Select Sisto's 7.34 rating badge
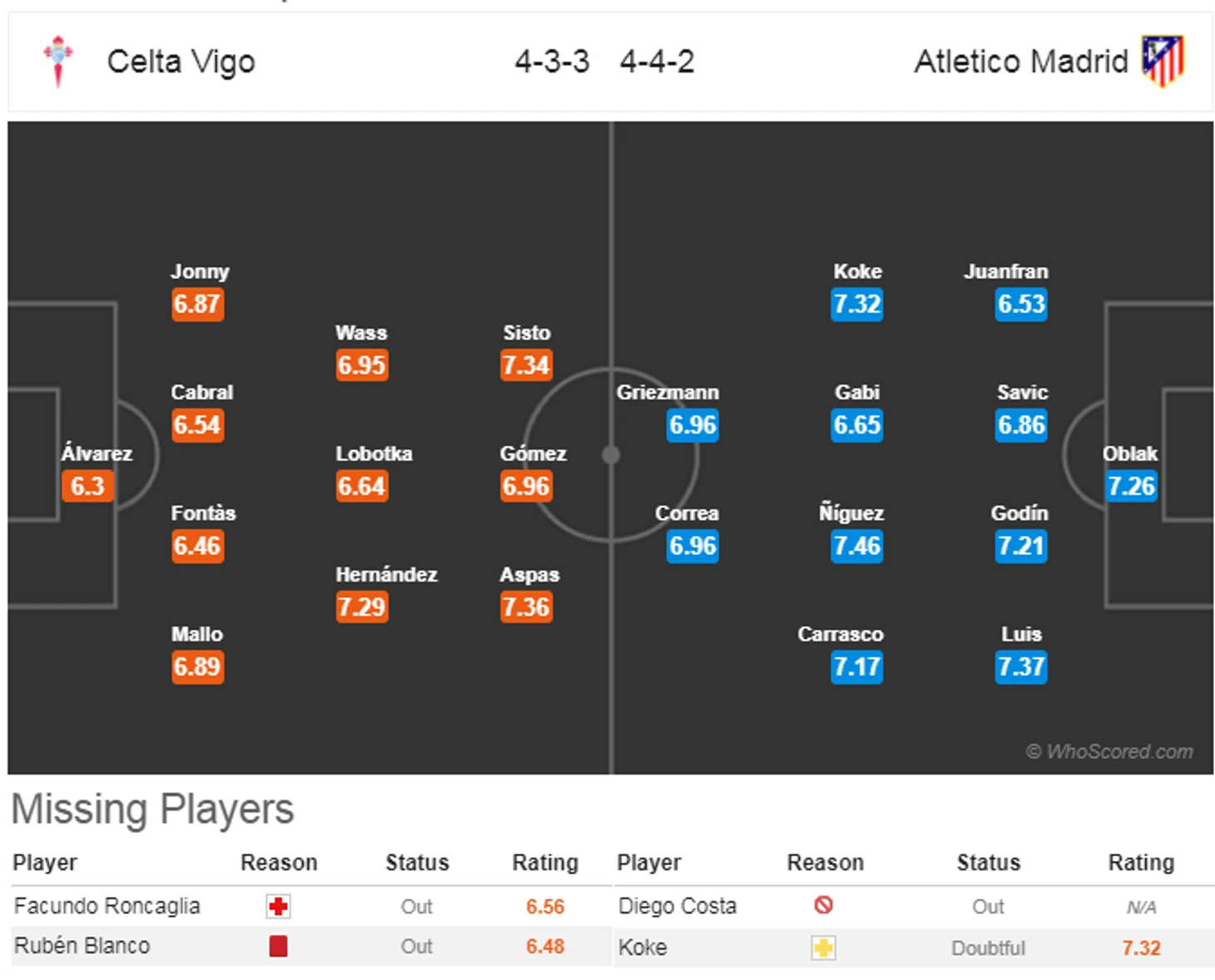The image size is (1215, 980). pos(526,364)
